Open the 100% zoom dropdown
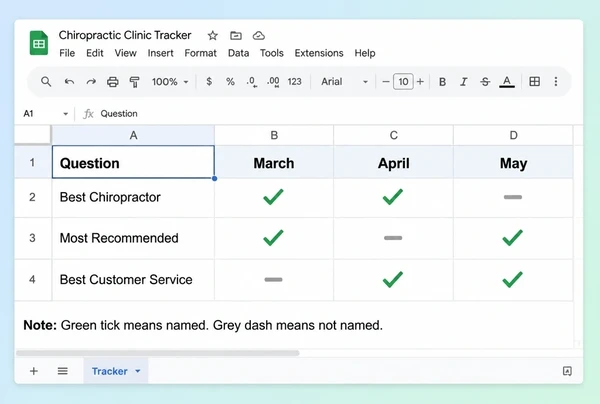Image resolution: width=600 pixels, height=404 pixels. [170, 82]
